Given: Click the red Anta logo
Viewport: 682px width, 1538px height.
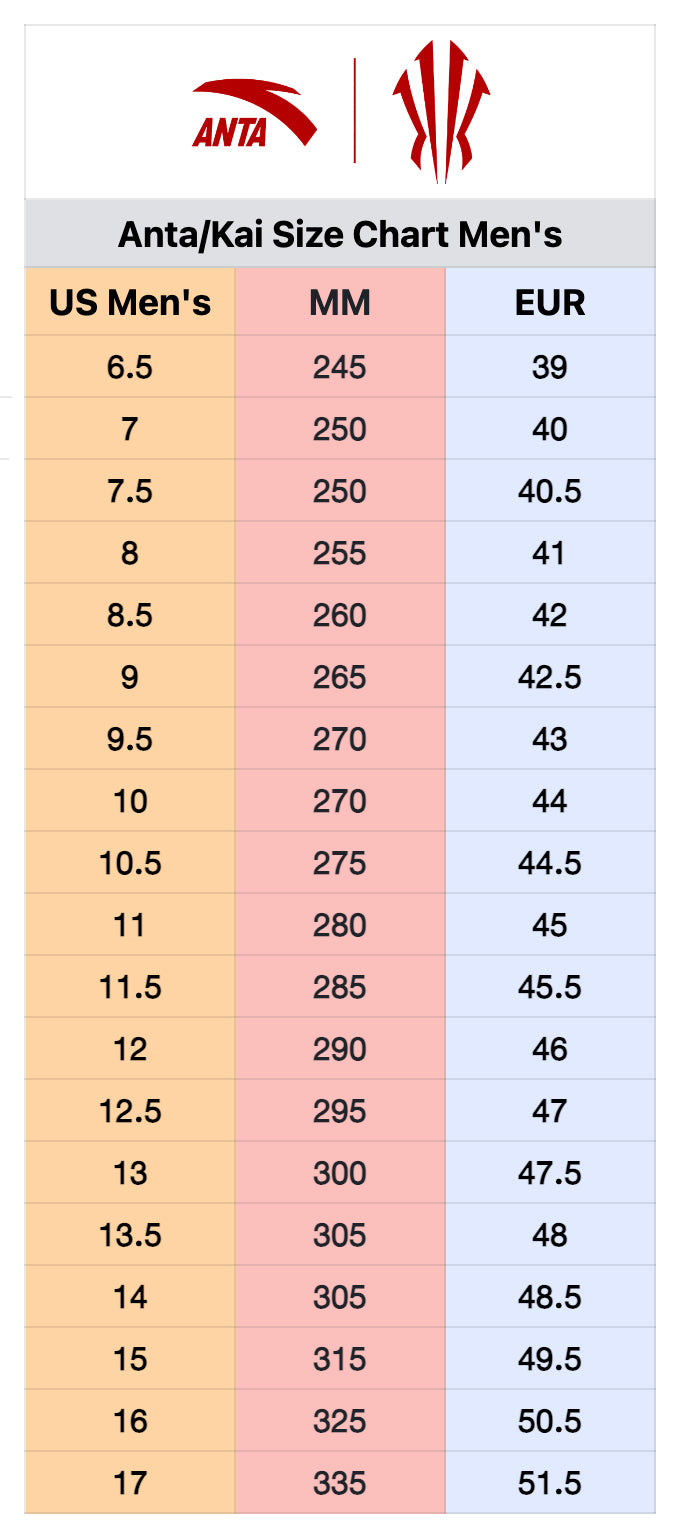Looking at the screenshot, I should [x=252, y=115].
